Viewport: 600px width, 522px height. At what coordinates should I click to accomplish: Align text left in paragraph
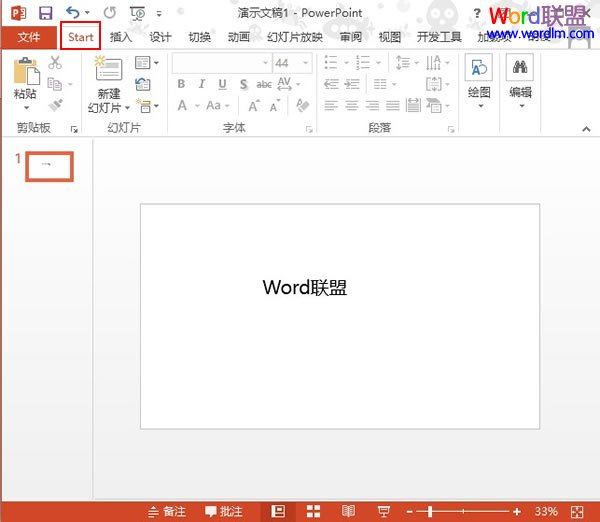[331, 105]
